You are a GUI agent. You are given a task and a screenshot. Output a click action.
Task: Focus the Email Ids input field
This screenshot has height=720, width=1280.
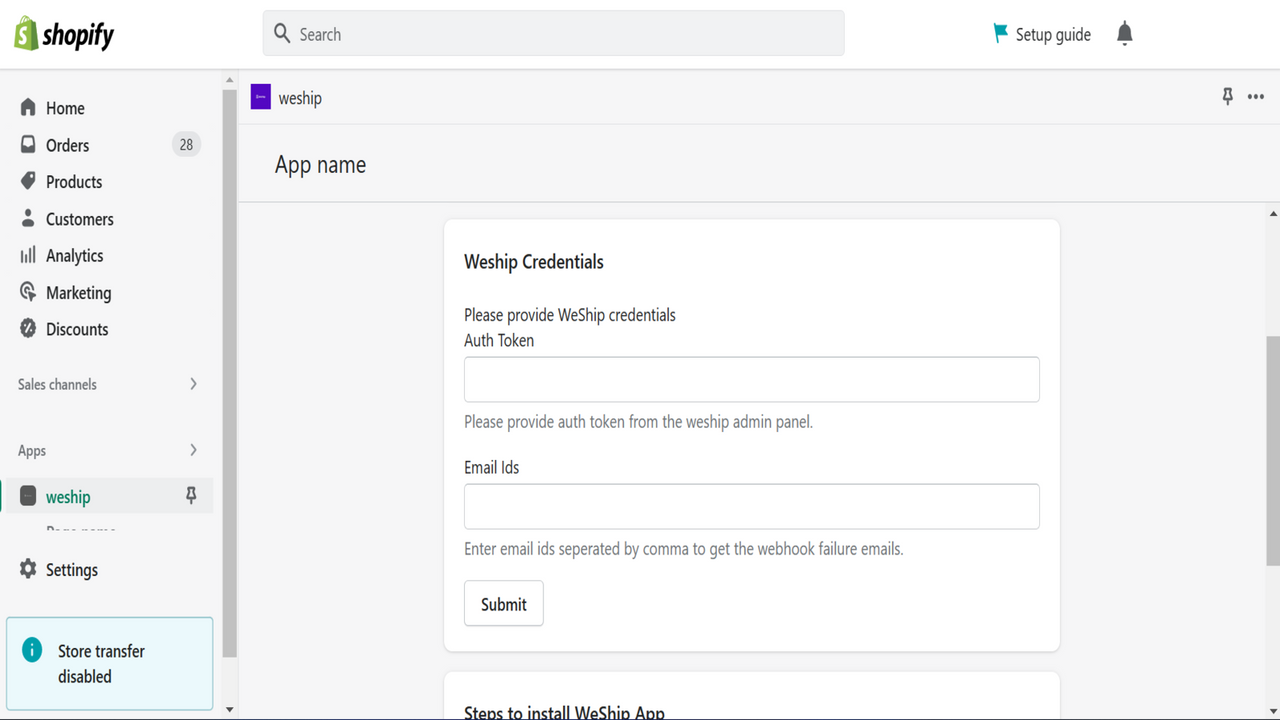(752, 507)
